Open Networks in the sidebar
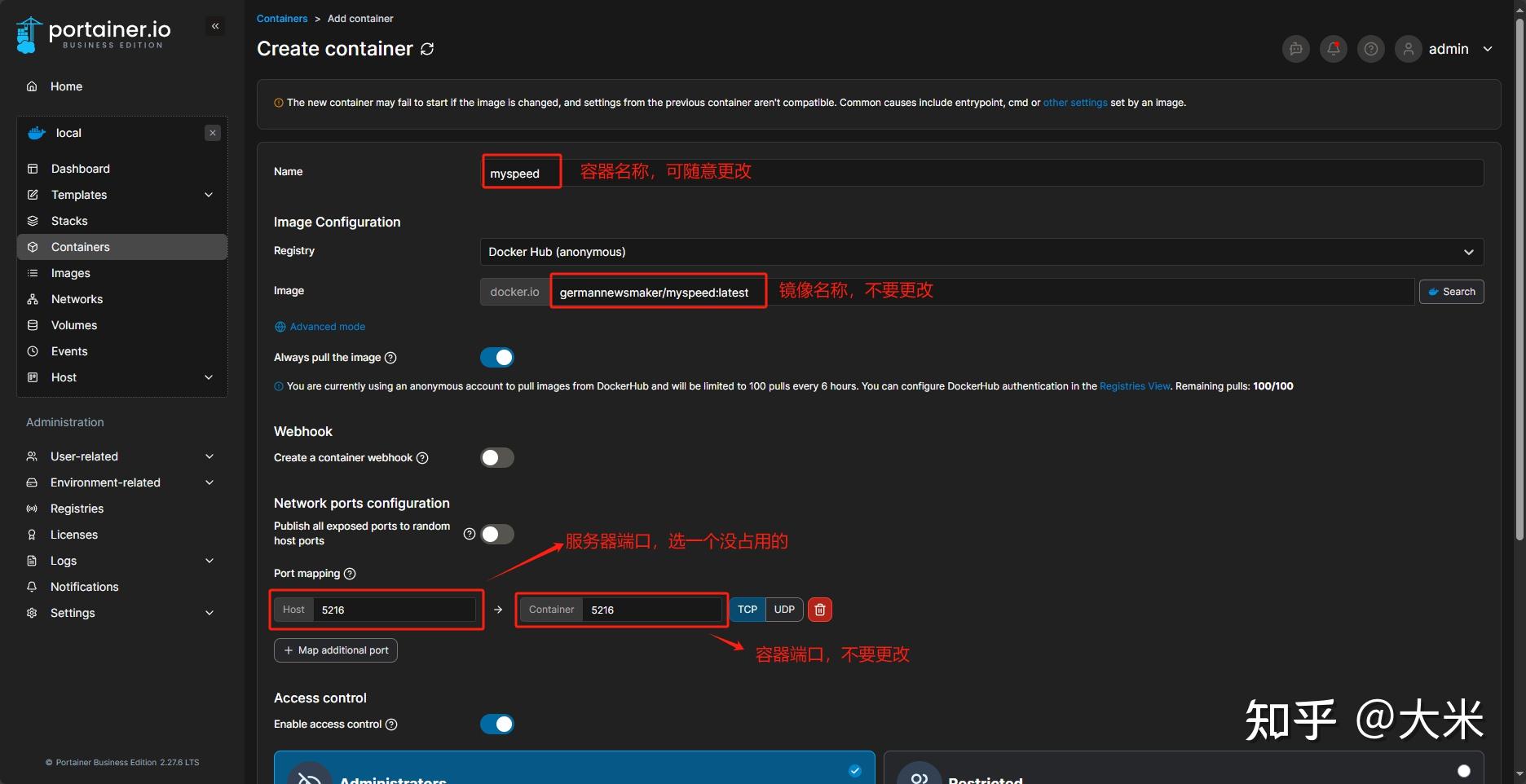 76,298
